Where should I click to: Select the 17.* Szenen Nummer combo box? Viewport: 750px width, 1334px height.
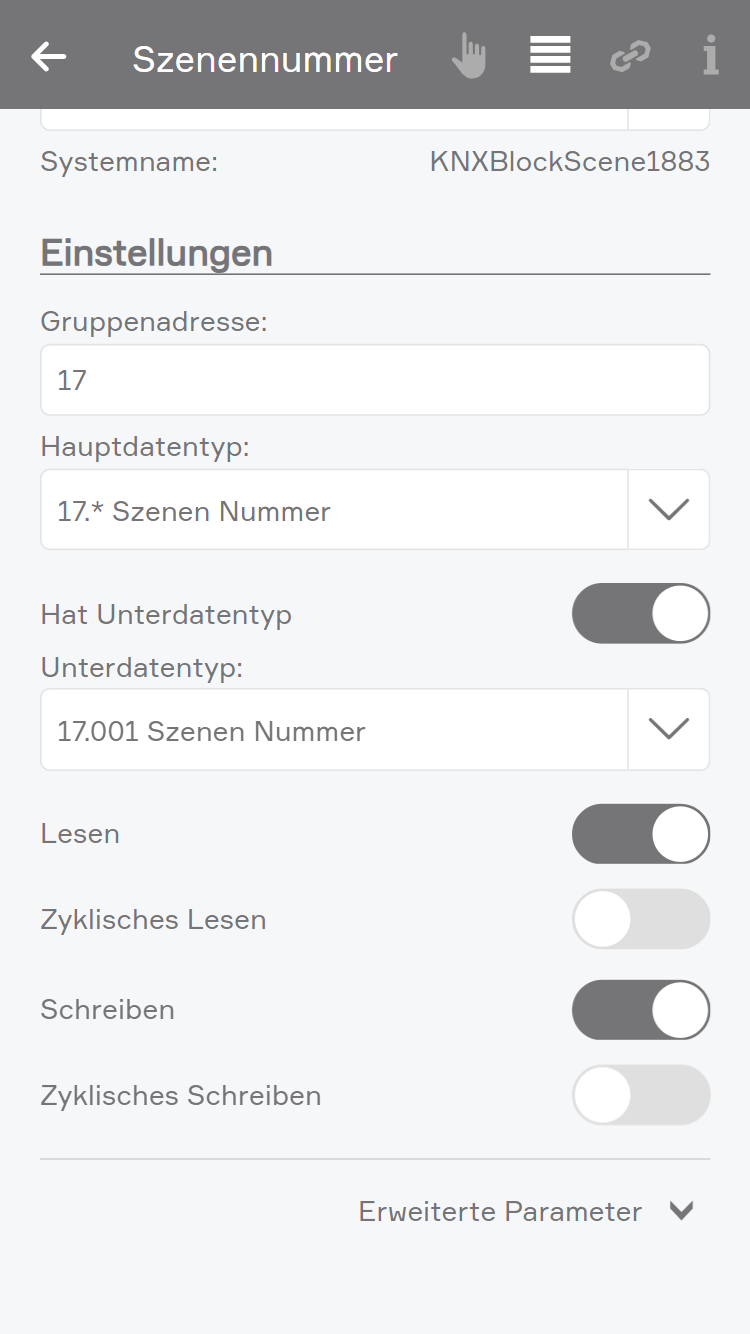(334, 510)
